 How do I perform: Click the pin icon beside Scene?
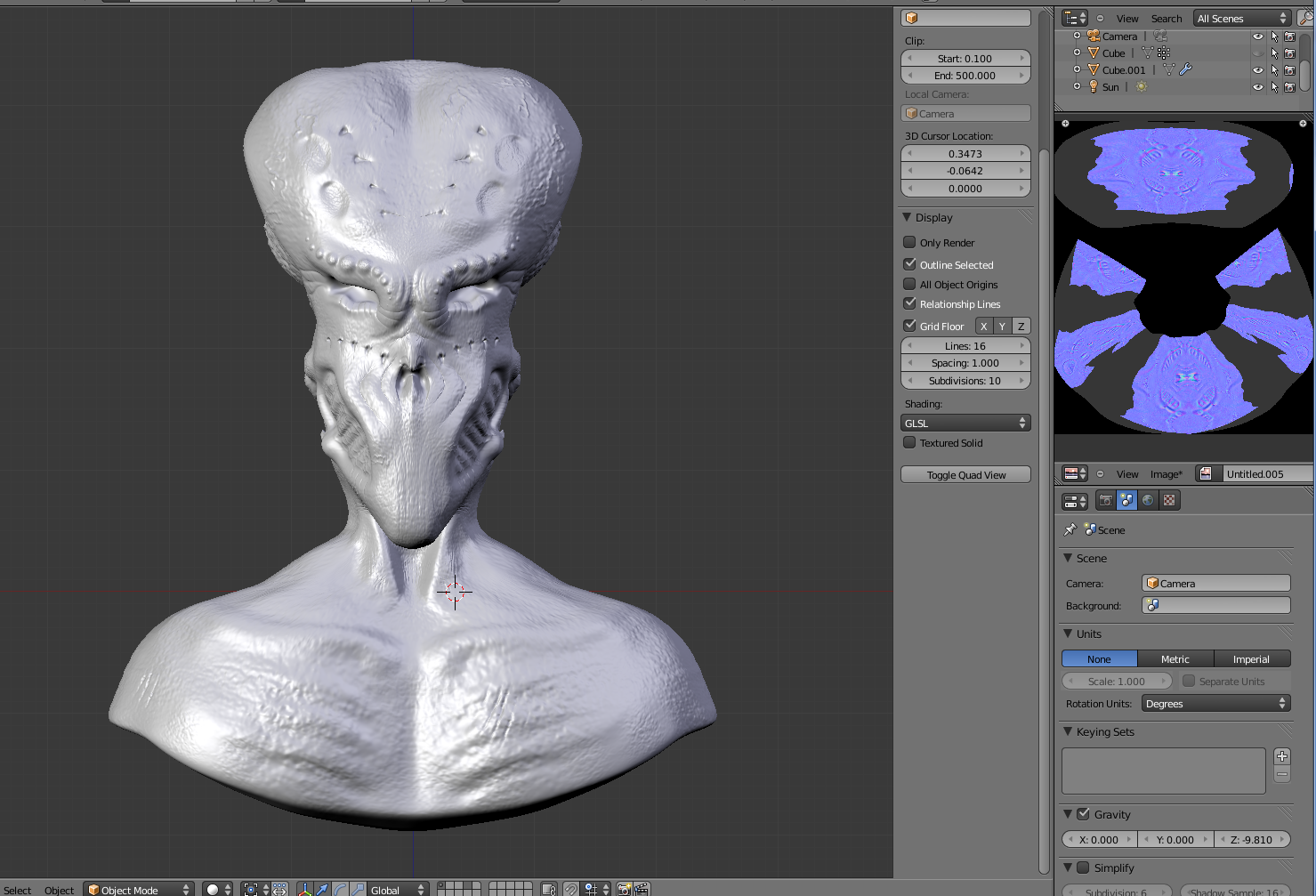click(1070, 529)
